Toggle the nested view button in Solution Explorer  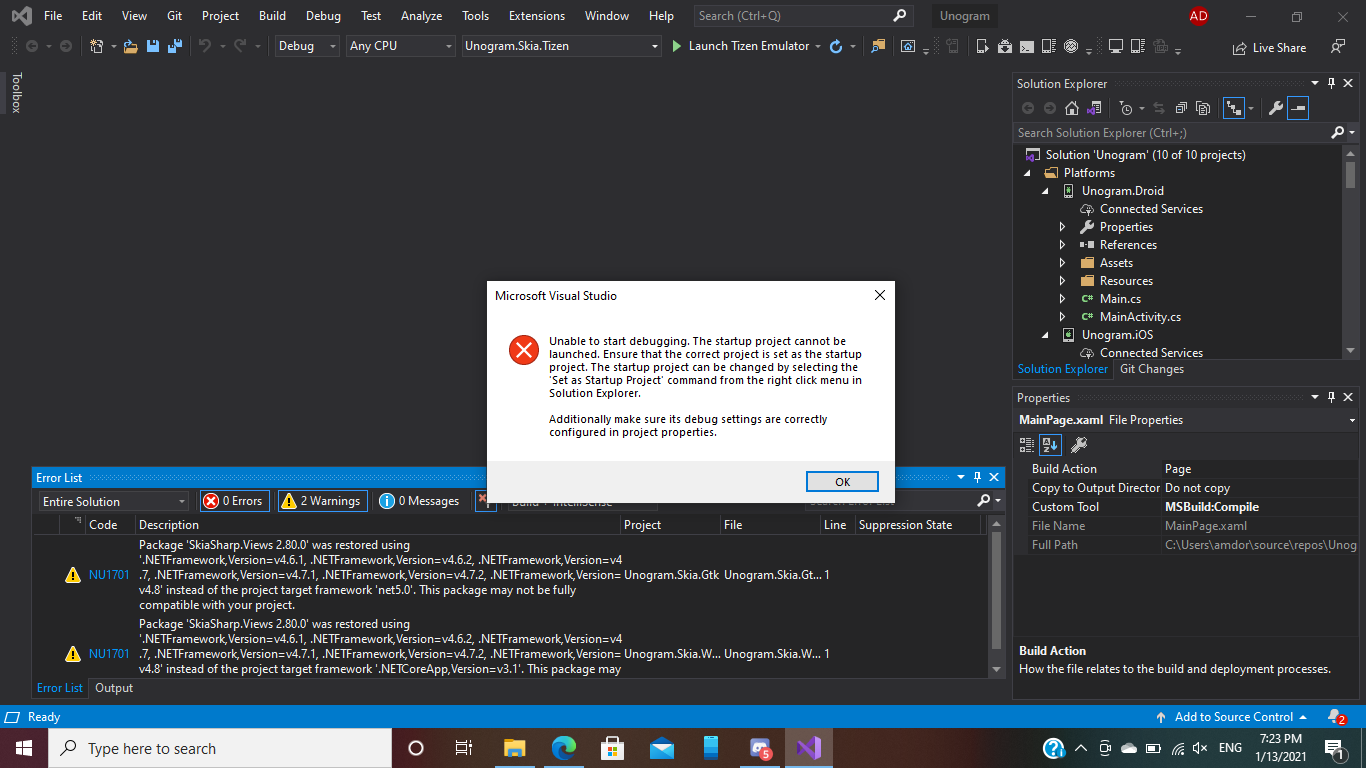(x=1233, y=108)
